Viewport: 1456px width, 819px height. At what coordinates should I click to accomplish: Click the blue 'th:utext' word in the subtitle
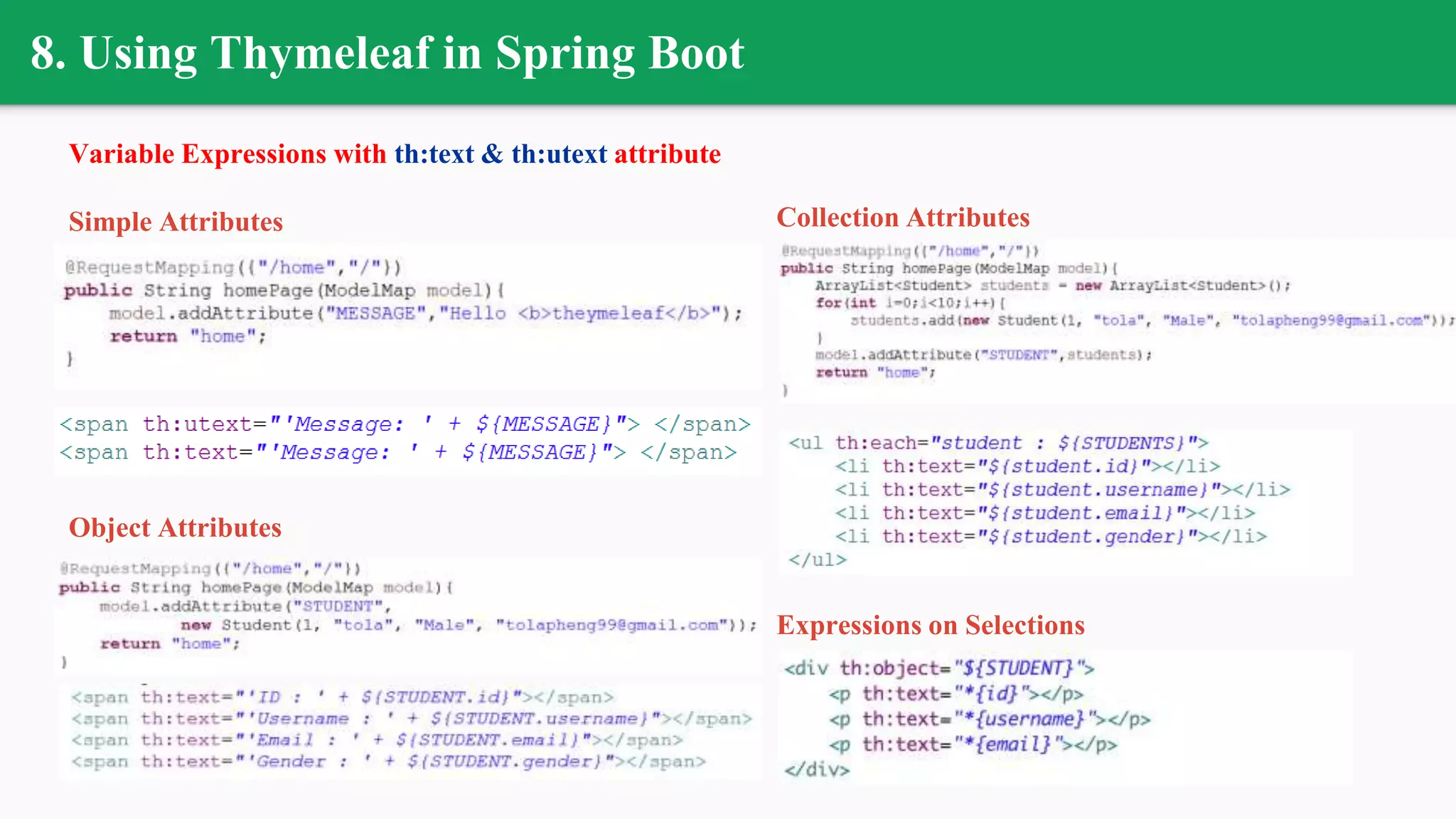[x=559, y=154]
